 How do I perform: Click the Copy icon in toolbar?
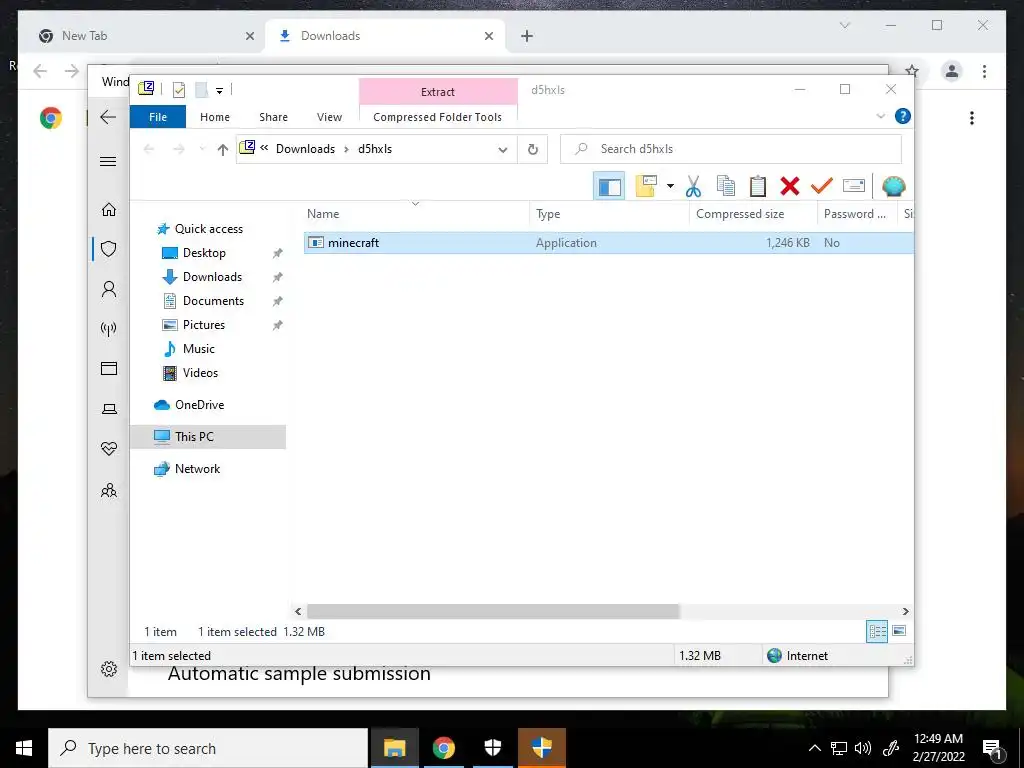coord(726,187)
